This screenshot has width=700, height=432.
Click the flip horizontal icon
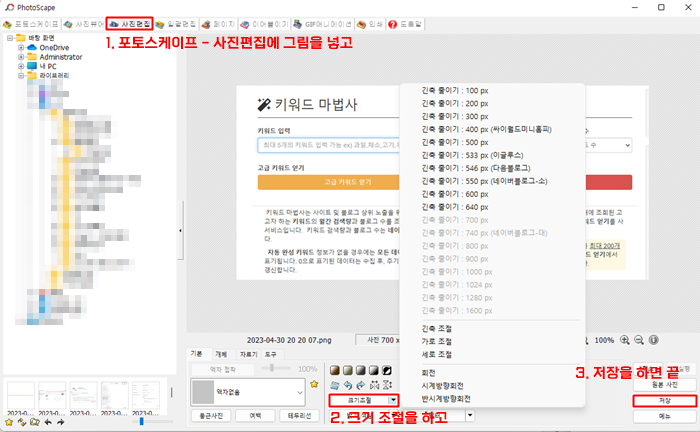coord(374,385)
